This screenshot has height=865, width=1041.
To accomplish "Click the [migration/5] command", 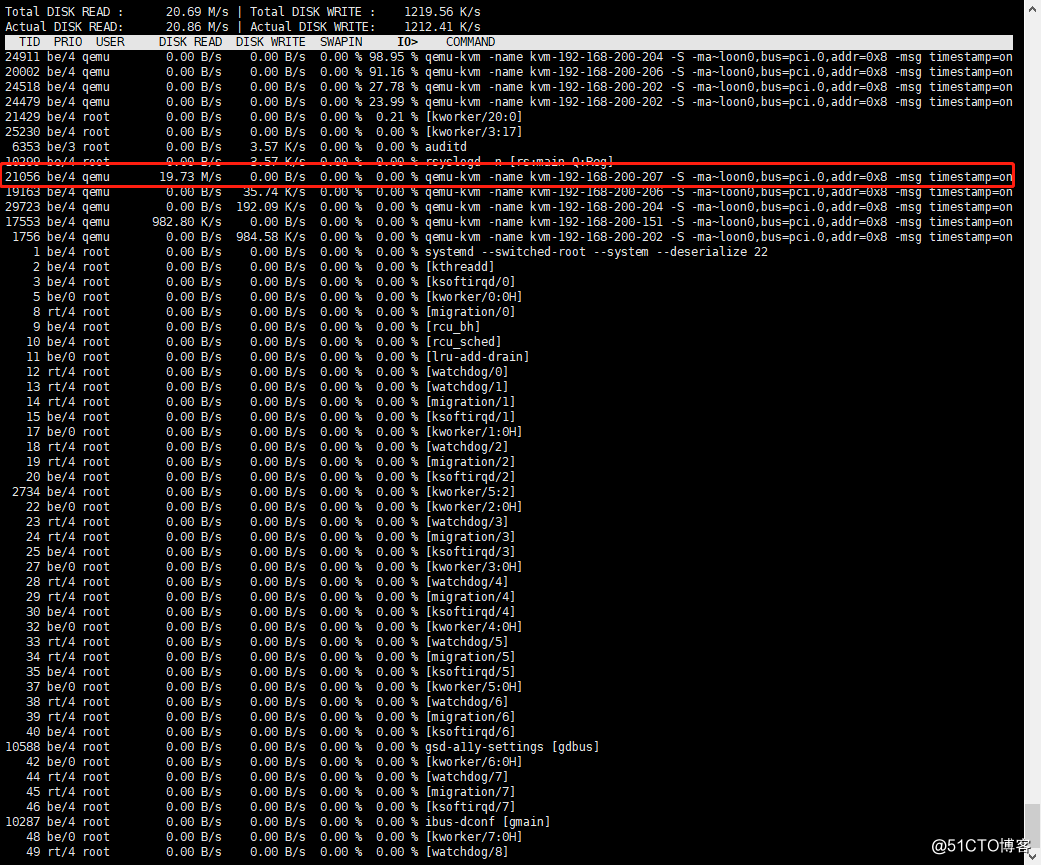I will pos(471,657).
